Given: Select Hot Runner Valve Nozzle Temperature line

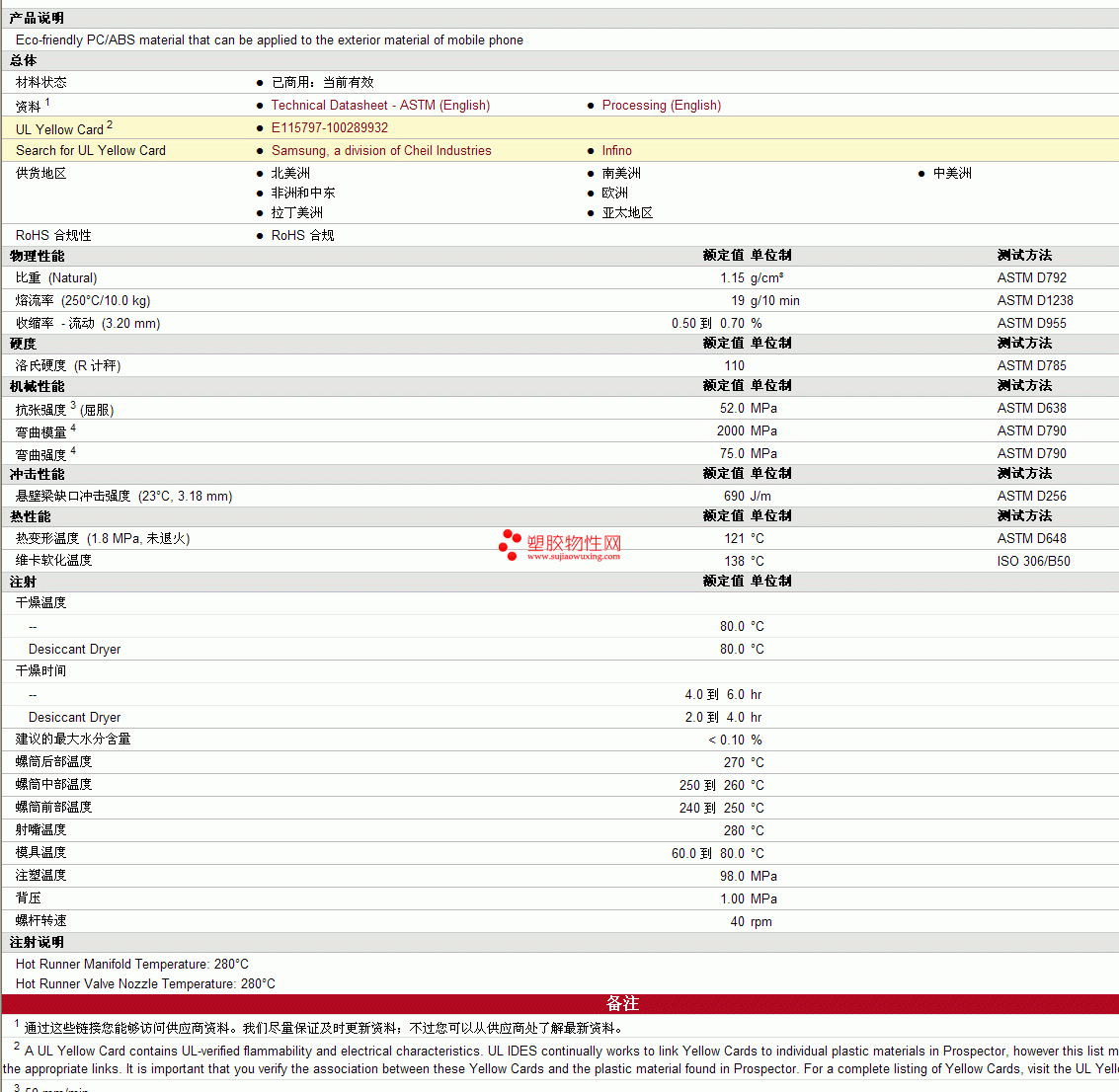Looking at the screenshot, I should point(145,984).
